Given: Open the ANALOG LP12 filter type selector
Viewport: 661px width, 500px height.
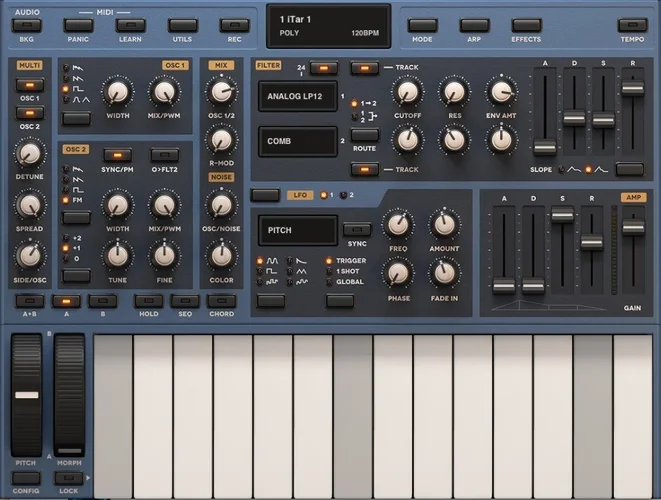Looking at the screenshot, I should point(298,96).
